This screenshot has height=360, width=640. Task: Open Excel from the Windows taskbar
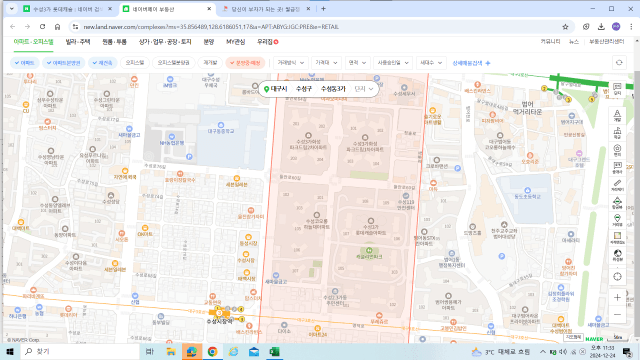click(x=274, y=351)
